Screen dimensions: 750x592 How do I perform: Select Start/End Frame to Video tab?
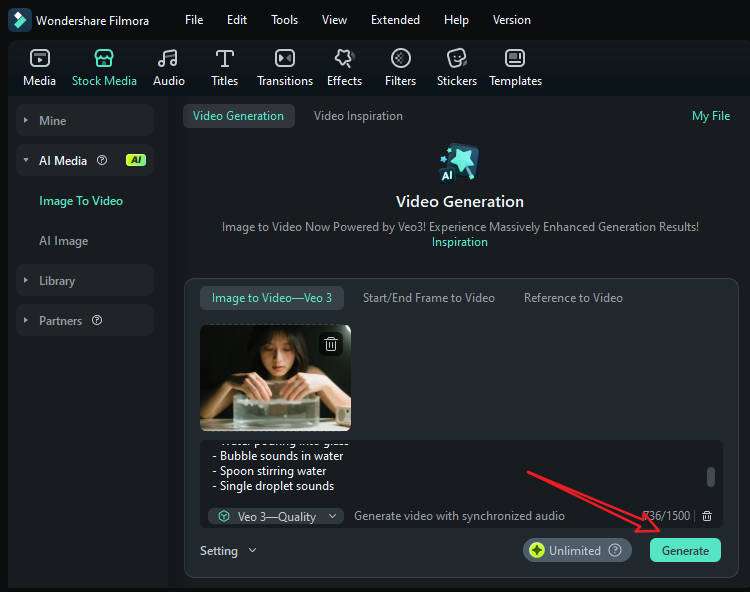429,298
